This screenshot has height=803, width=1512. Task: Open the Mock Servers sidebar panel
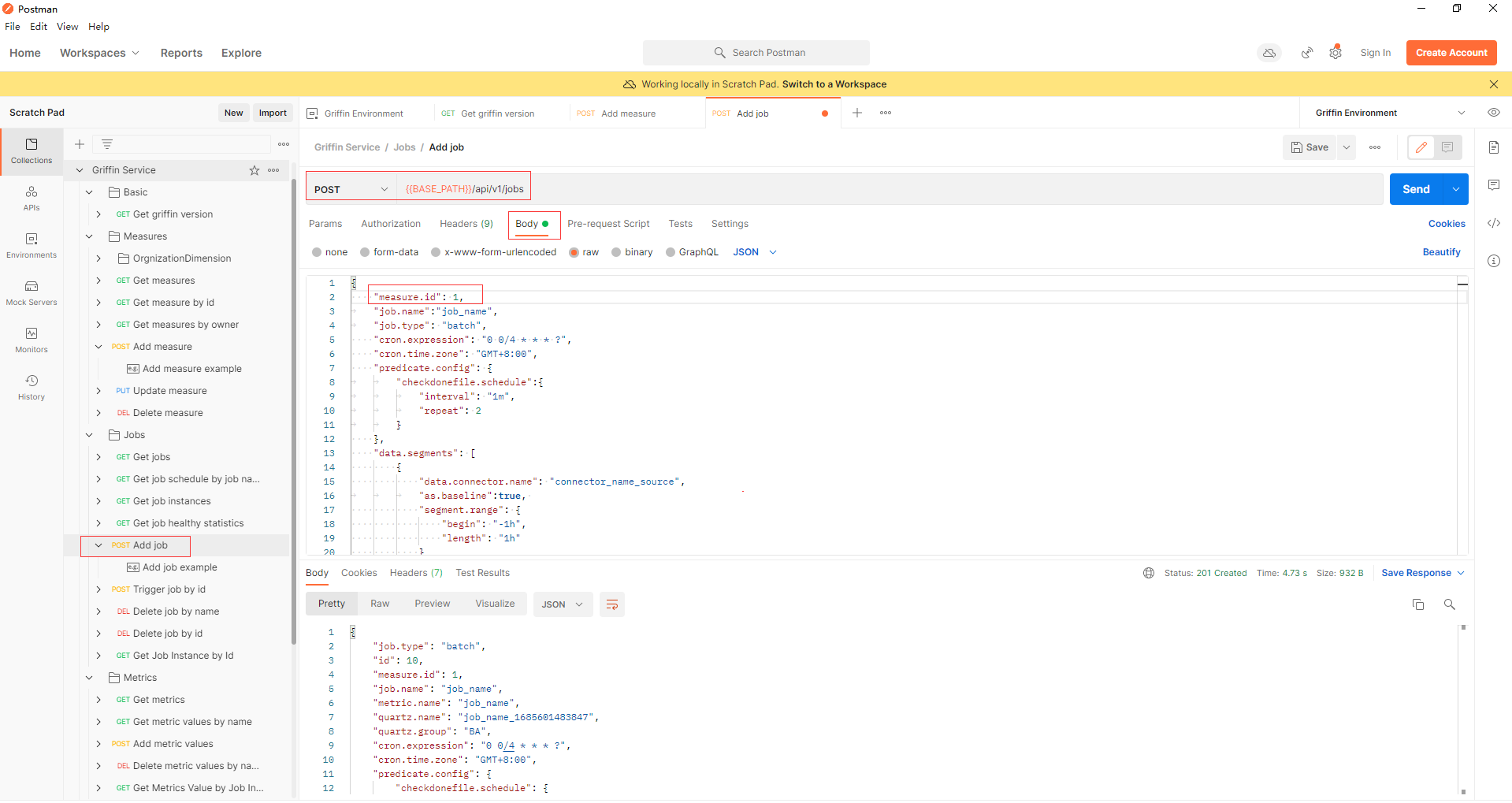(x=32, y=292)
